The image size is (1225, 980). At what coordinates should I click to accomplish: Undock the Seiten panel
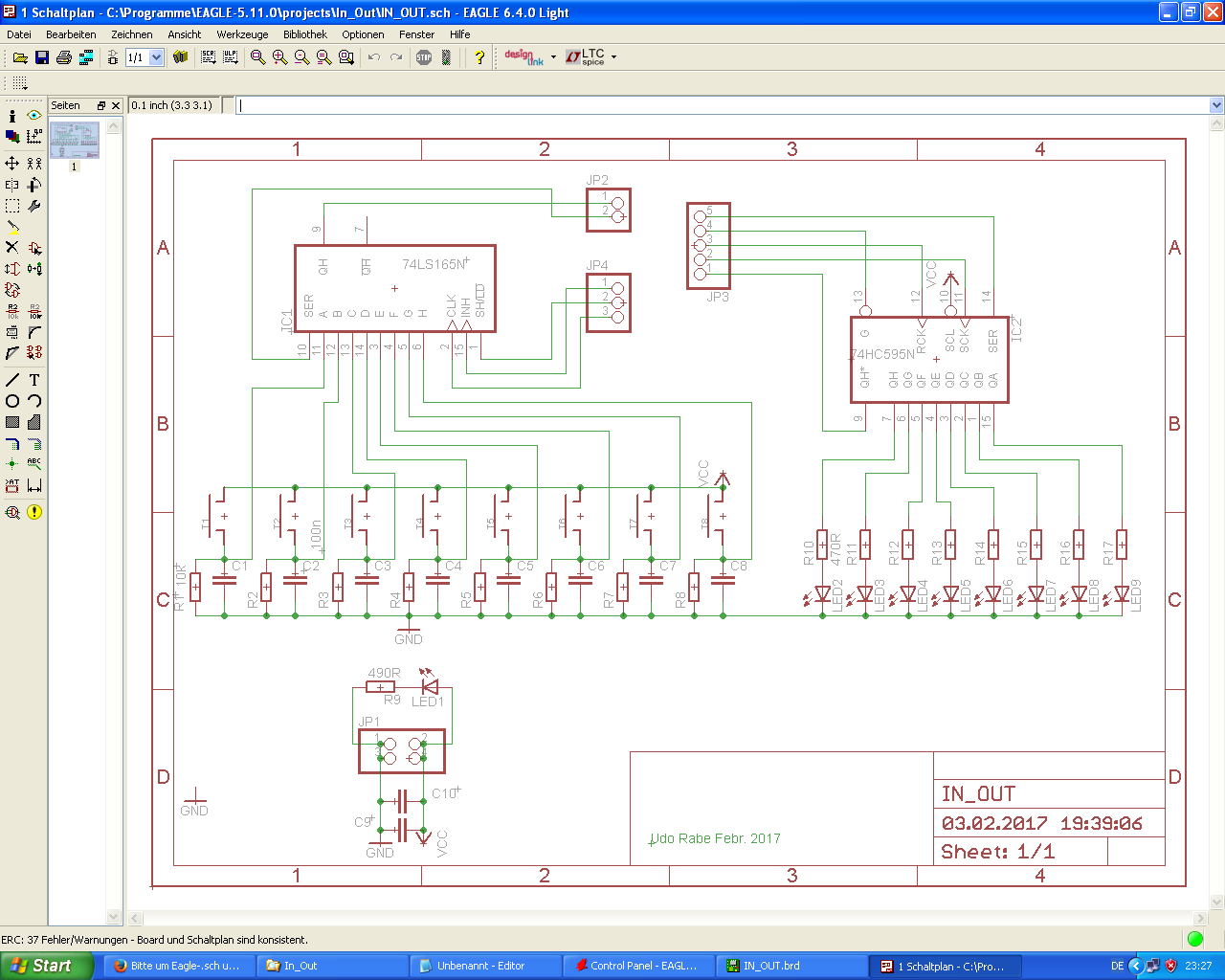[101, 105]
